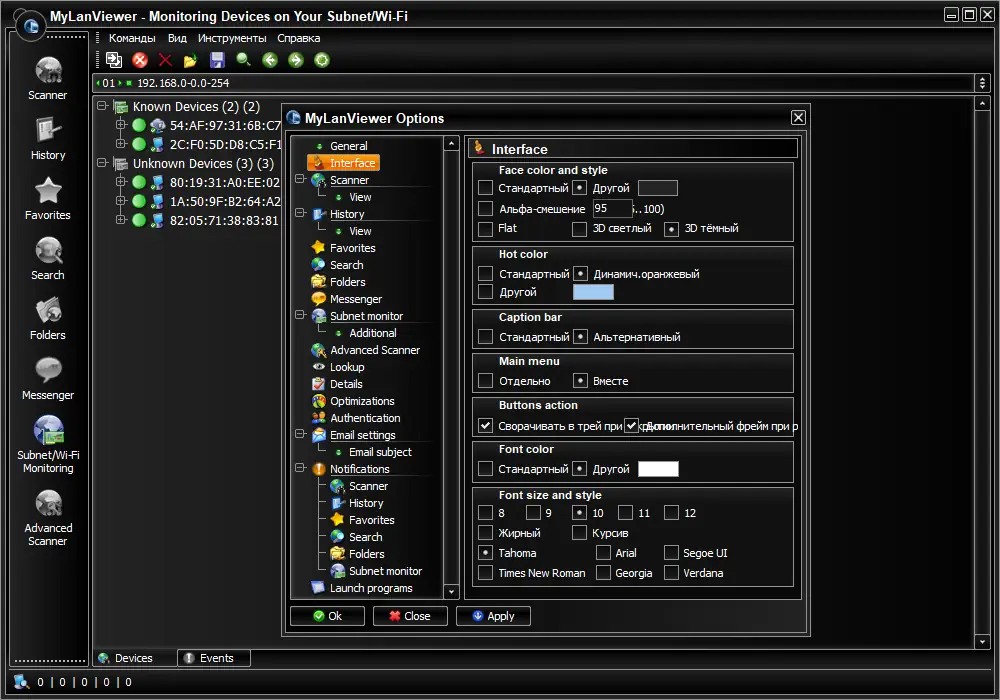1000x700 pixels.
Task: Select font size 12
Action: point(672,513)
